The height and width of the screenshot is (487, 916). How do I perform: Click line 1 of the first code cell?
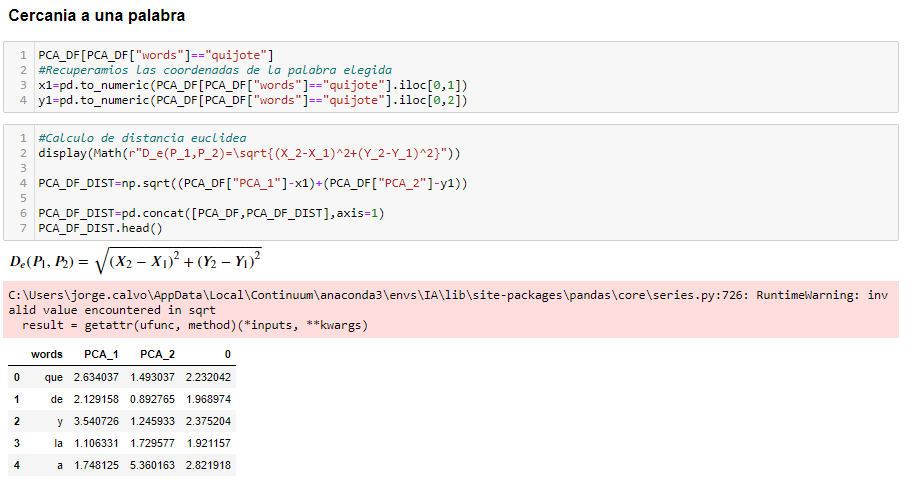pyautogui.click(x=156, y=55)
